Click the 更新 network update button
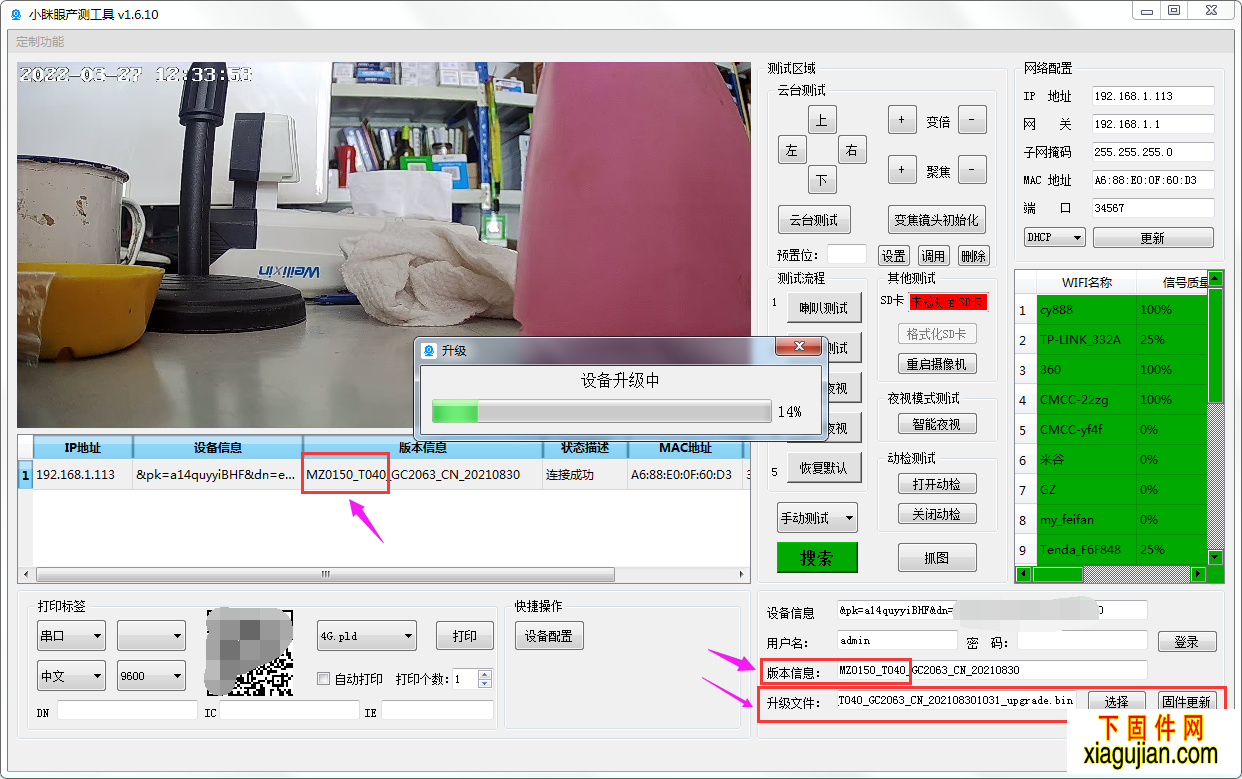The width and height of the screenshot is (1242, 779). coord(1153,238)
